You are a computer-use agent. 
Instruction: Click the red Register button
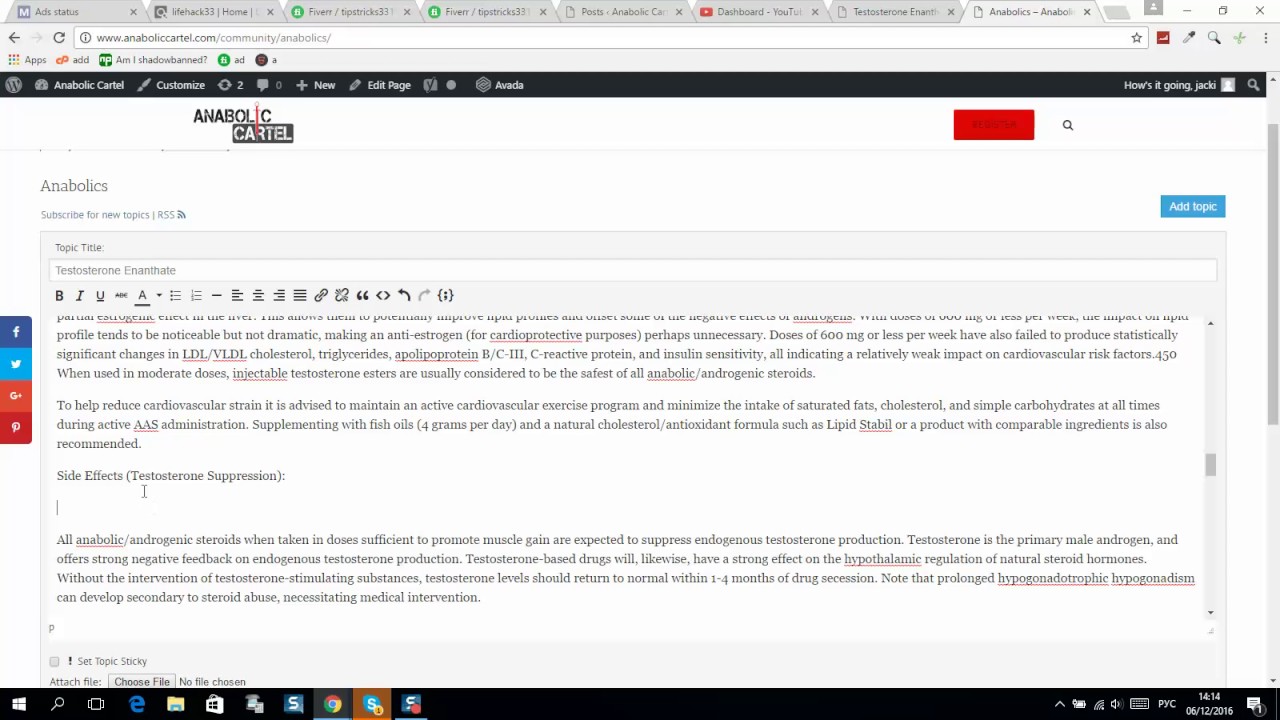pos(993,125)
